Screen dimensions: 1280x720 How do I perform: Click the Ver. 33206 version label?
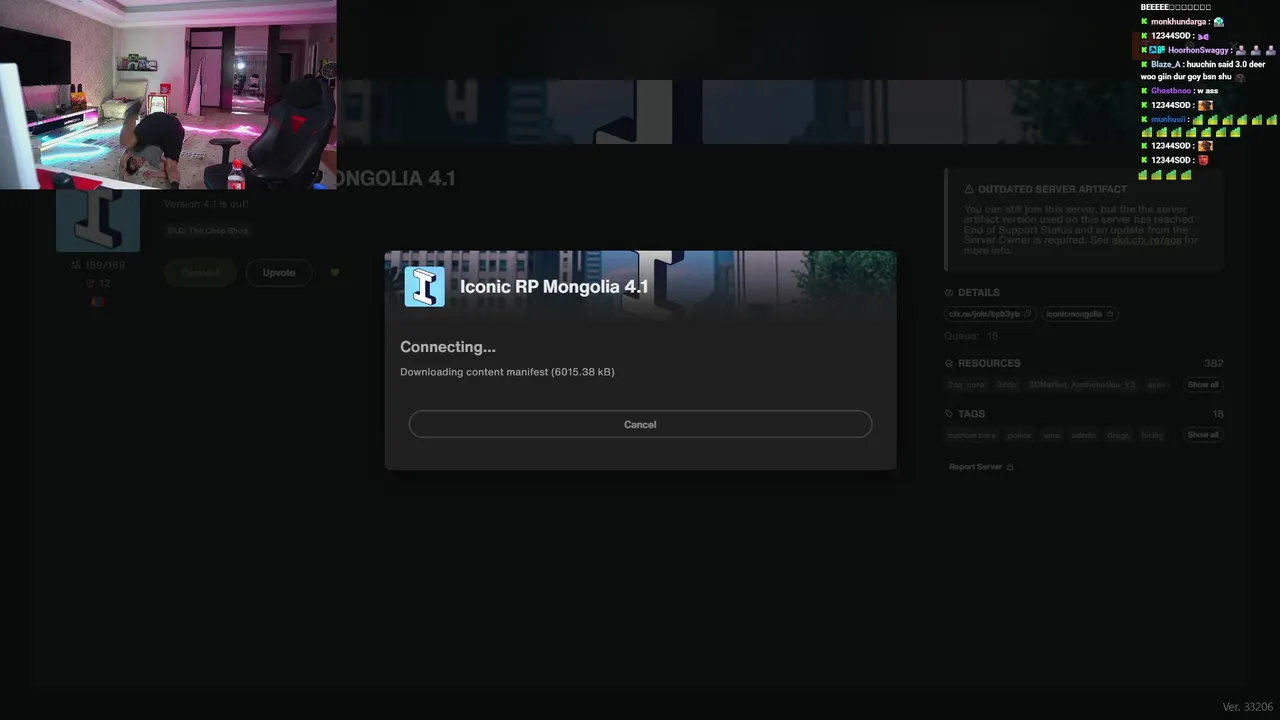click(1248, 707)
